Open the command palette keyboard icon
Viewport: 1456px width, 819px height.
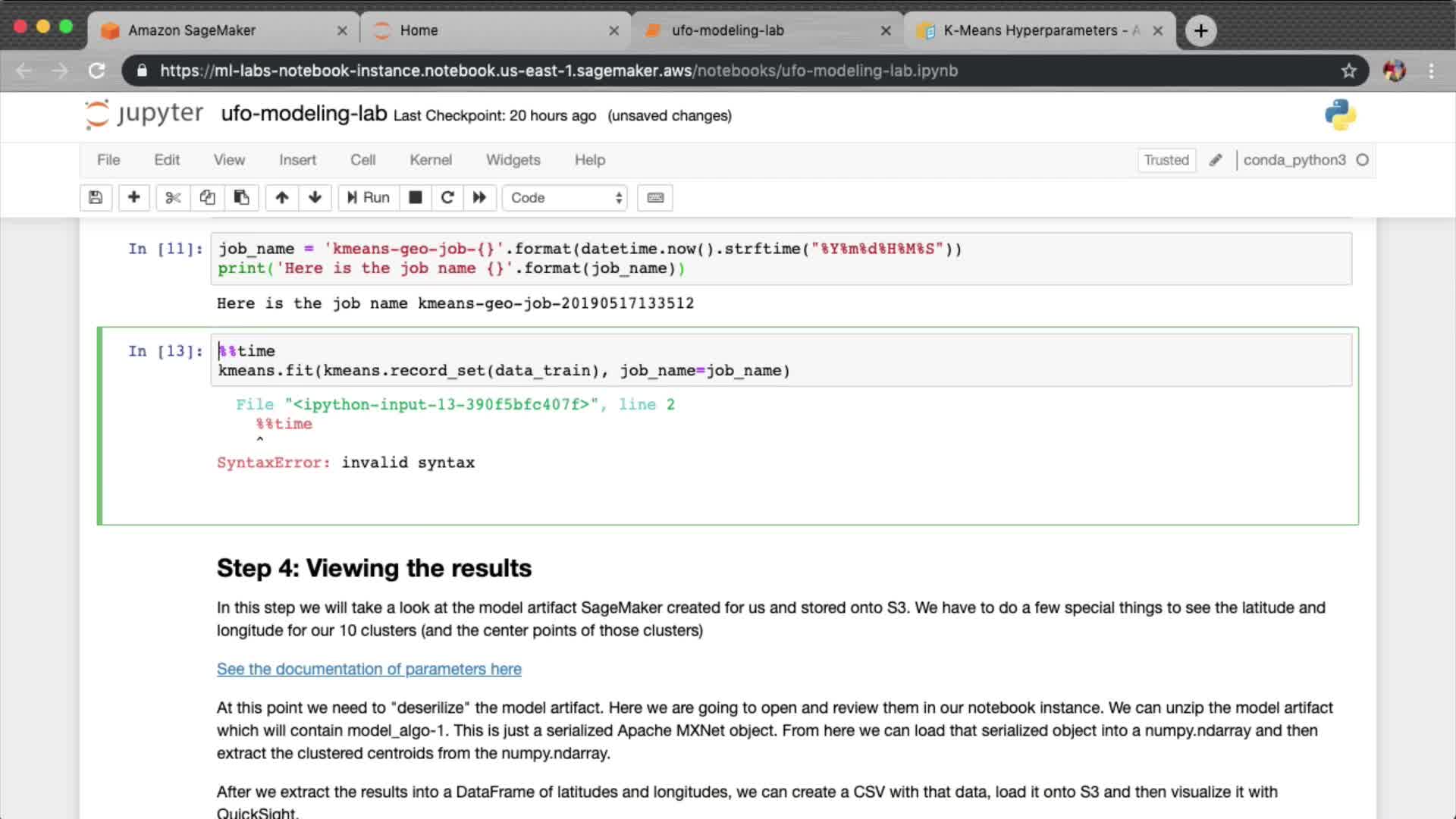[655, 198]
